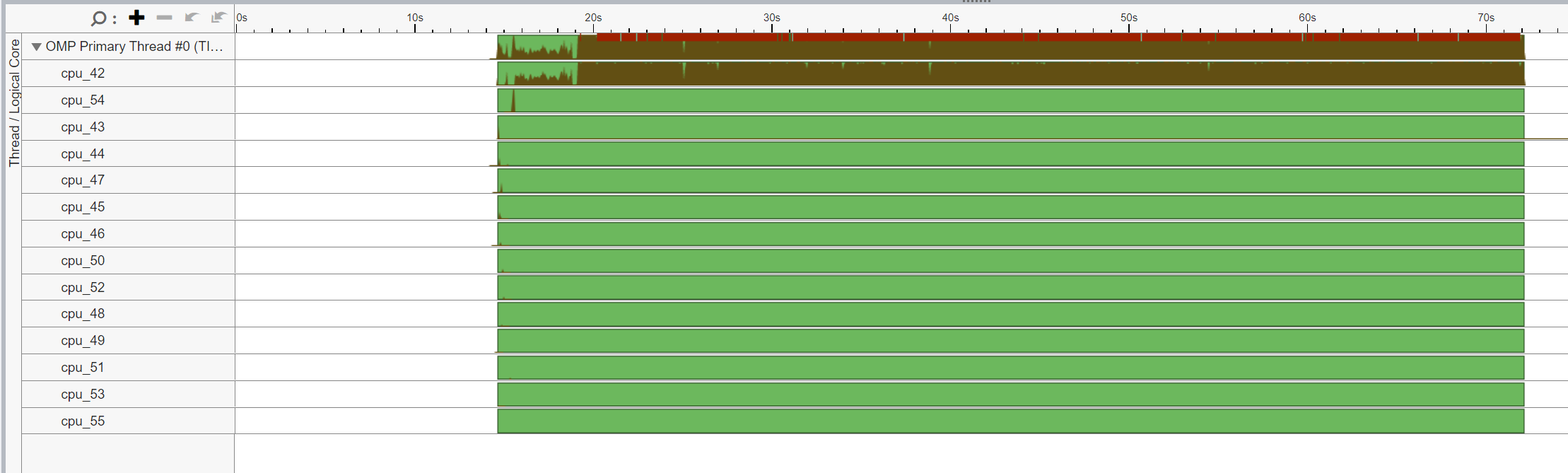The width and height of the screenshot is (1568, 473).
Task: Select the cpu_43 row label
Action: 83,127
